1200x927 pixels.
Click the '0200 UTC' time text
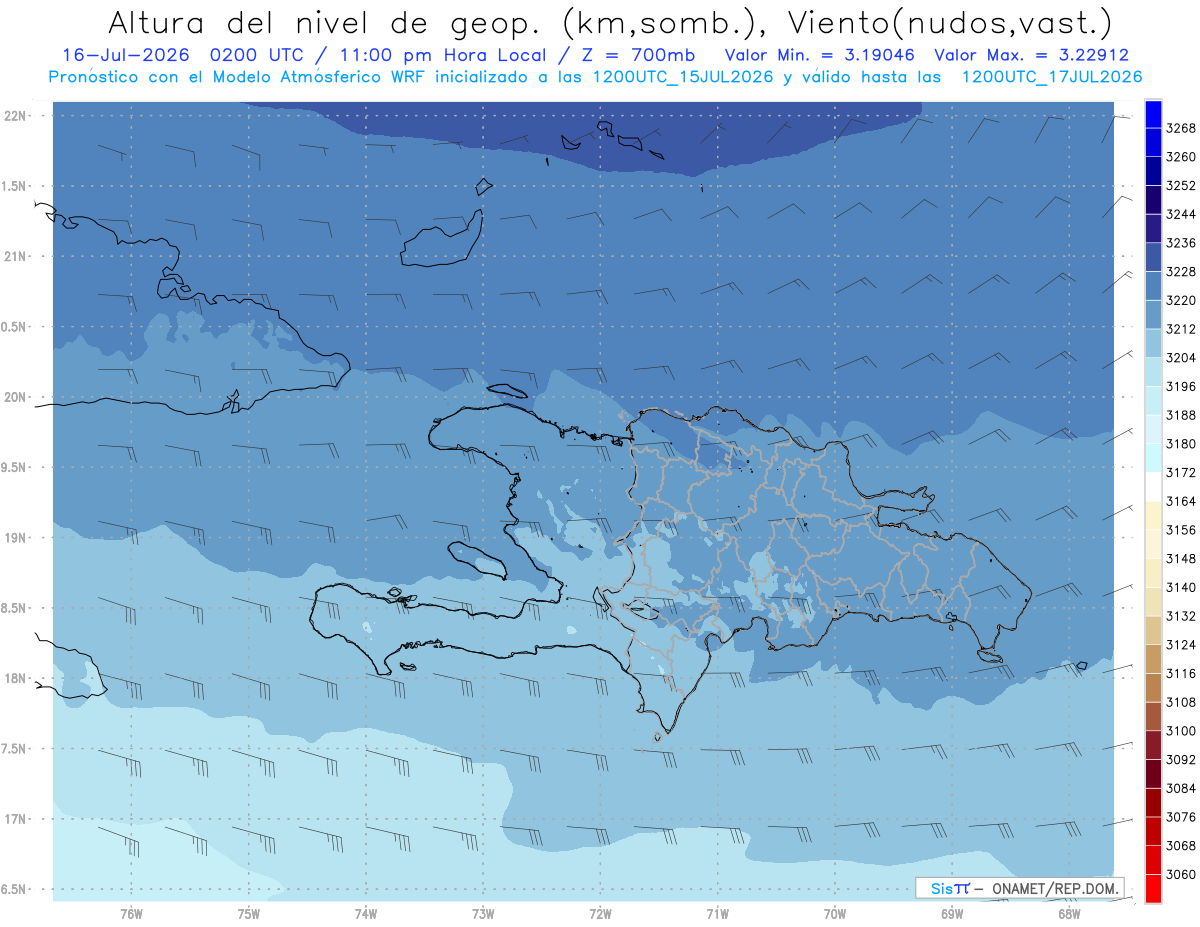click(x=257, y=55)
